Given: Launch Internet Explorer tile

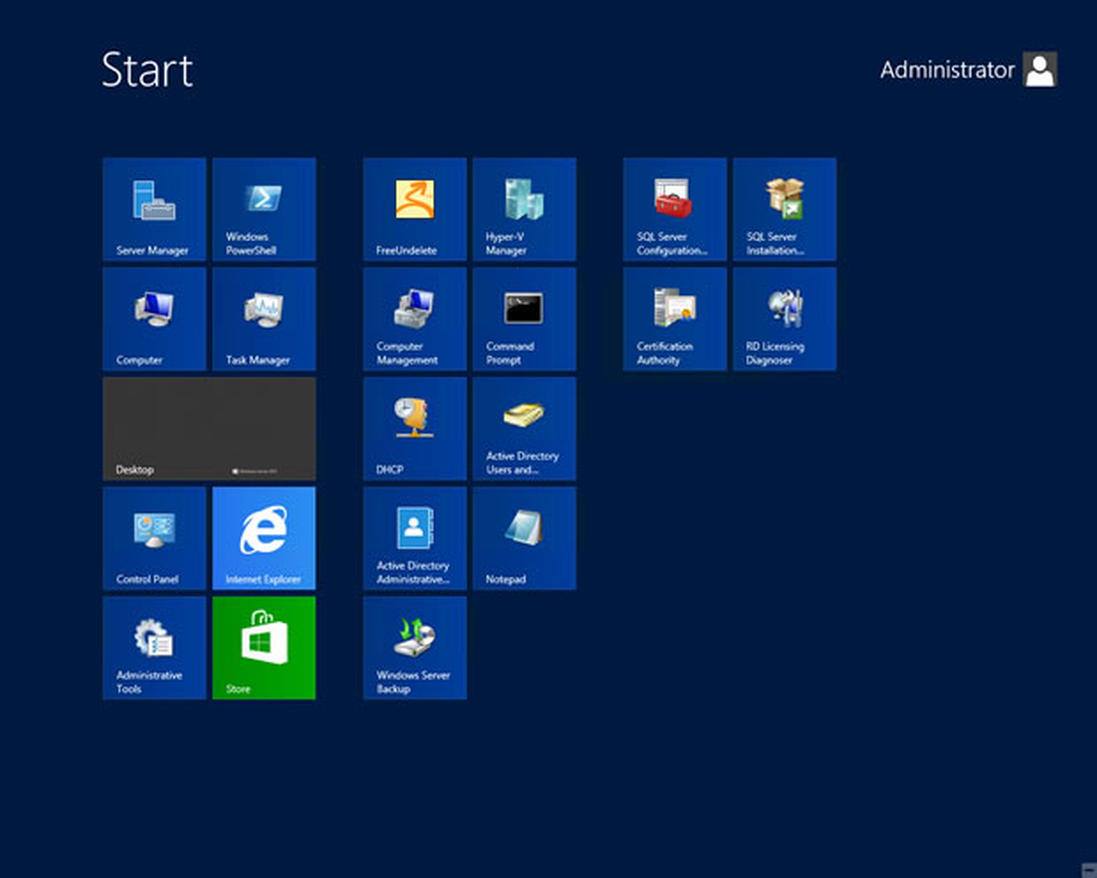Looking at the screenshot, I should pyautogui.click(x=264, y=539).
